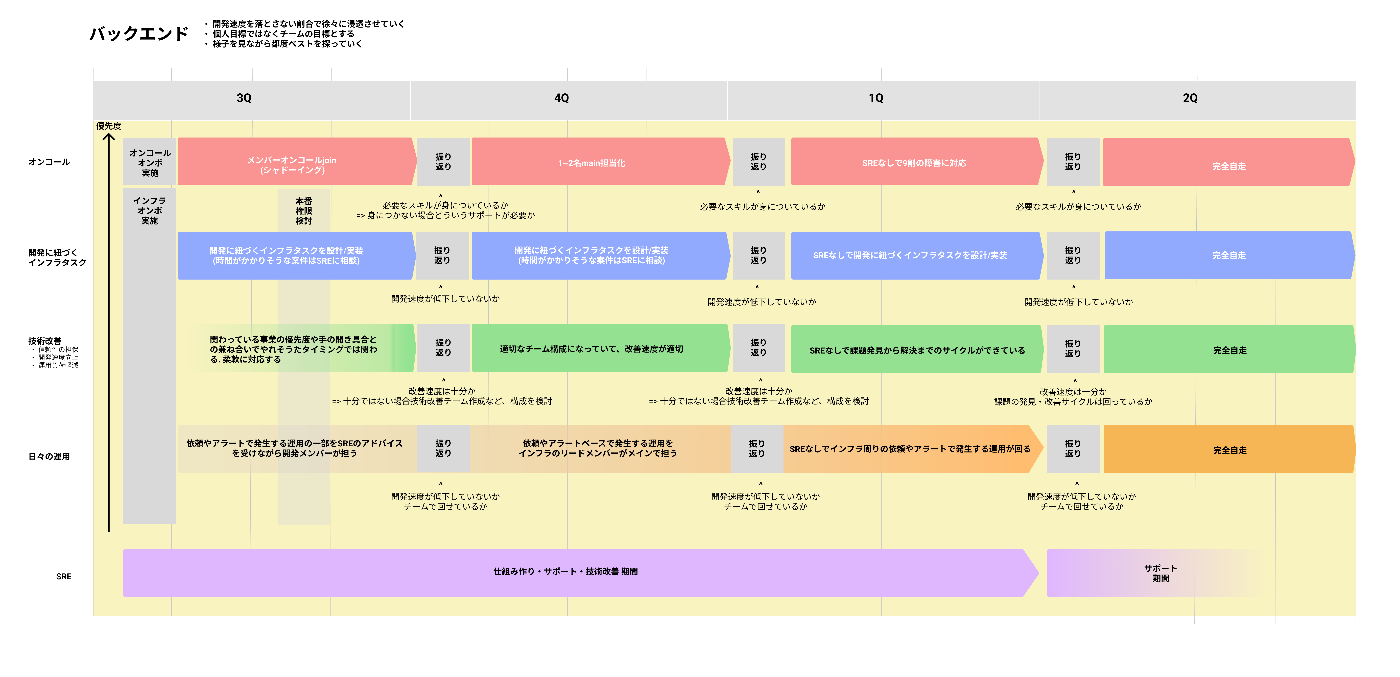Image resolution: width=1400 pixels, height=677 pixels.
Task: Select the メンバーオンコールjoin (シャドーイング) red block
Action: pos(297,162)
